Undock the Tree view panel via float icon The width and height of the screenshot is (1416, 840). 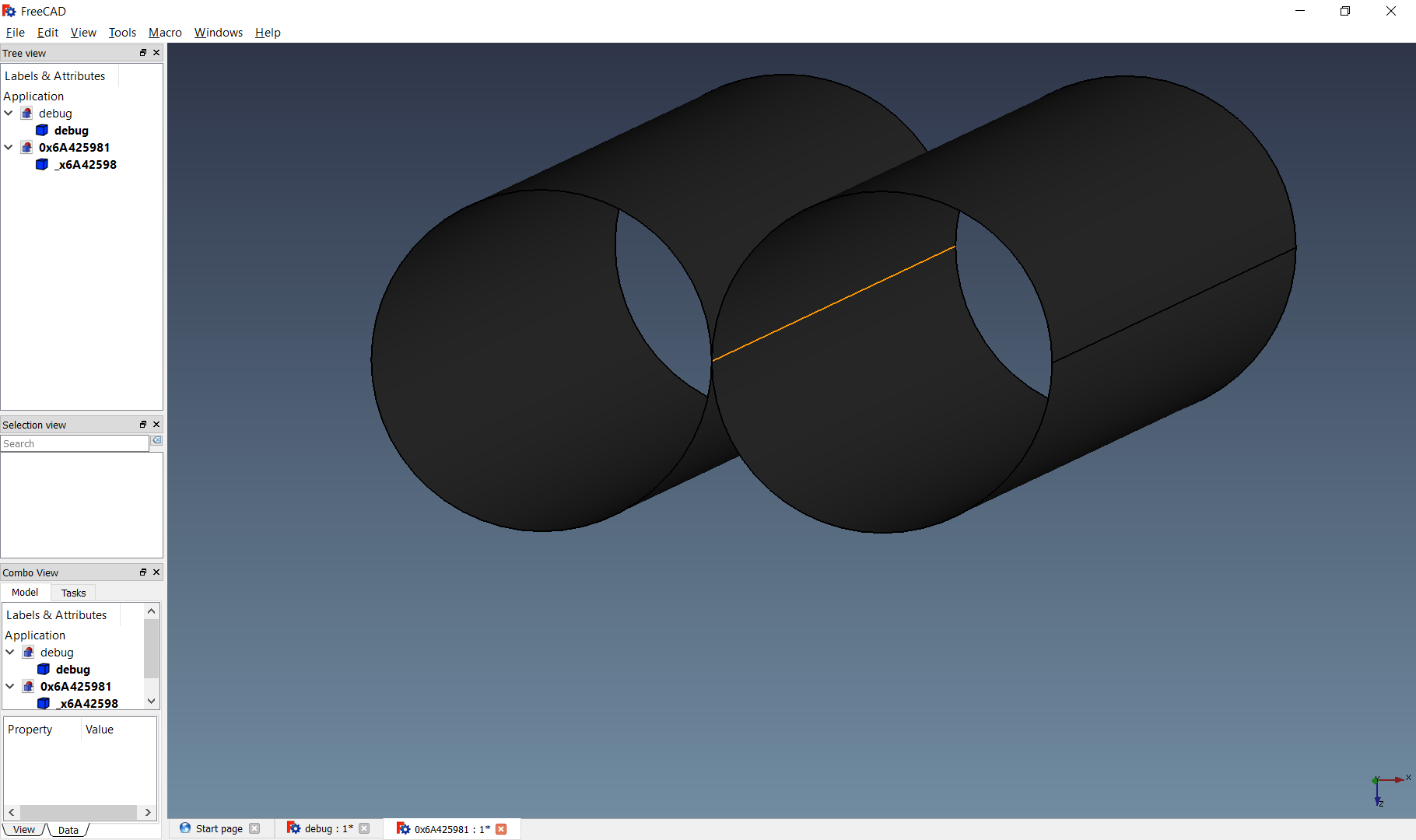[x=142, y=52]
